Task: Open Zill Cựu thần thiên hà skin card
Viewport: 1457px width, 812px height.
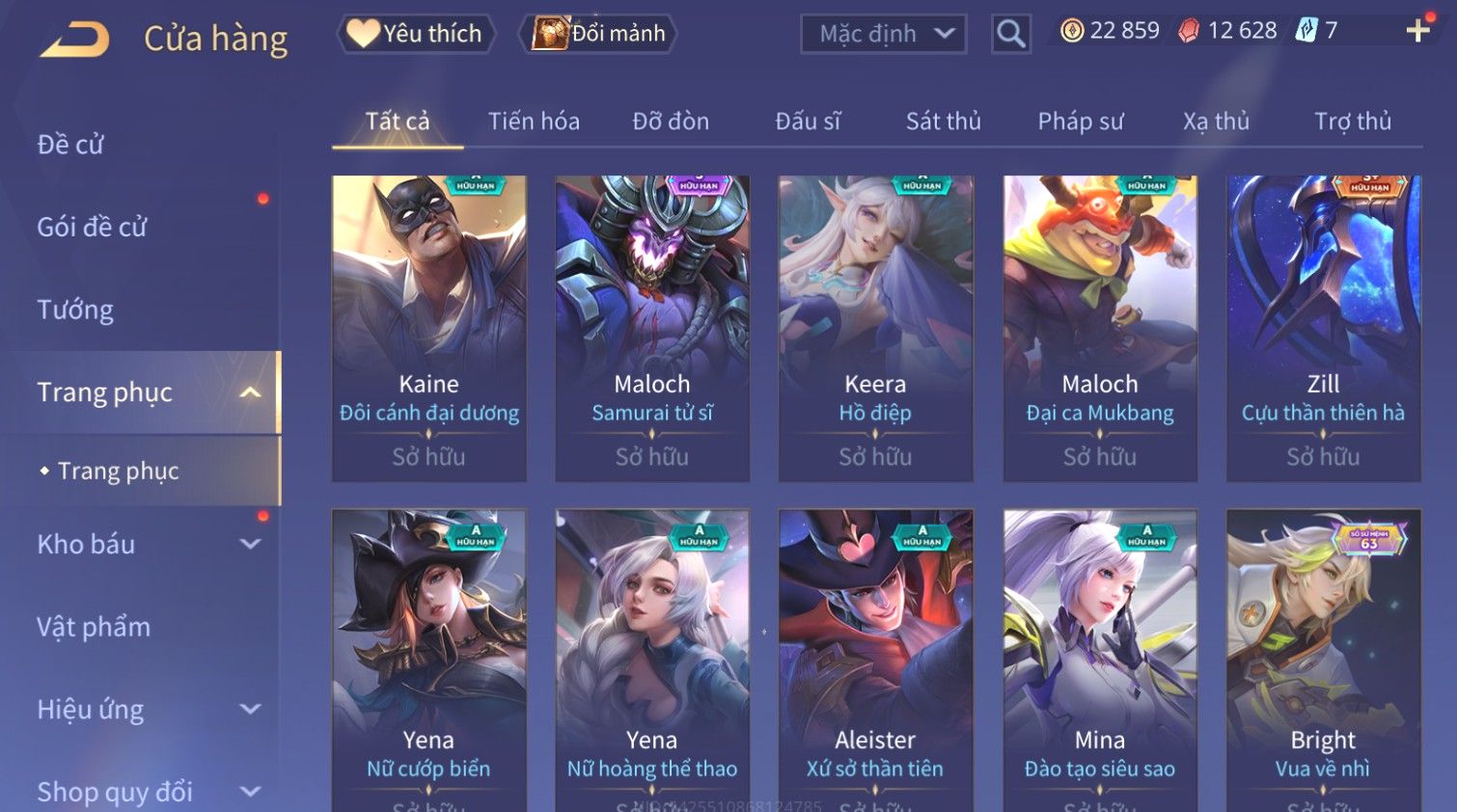Action: tap(1323, 328)
